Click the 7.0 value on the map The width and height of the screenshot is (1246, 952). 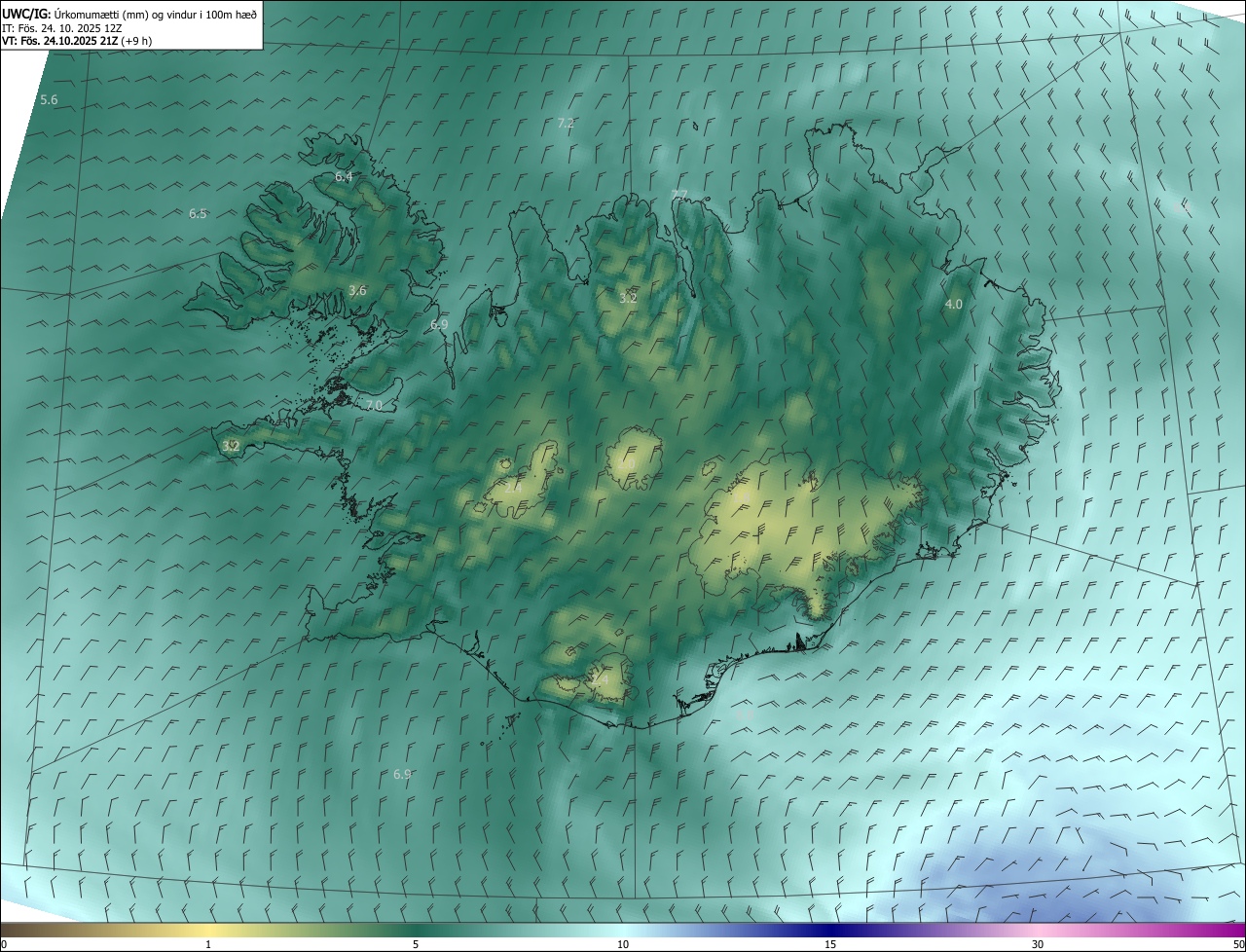(374, 405)
